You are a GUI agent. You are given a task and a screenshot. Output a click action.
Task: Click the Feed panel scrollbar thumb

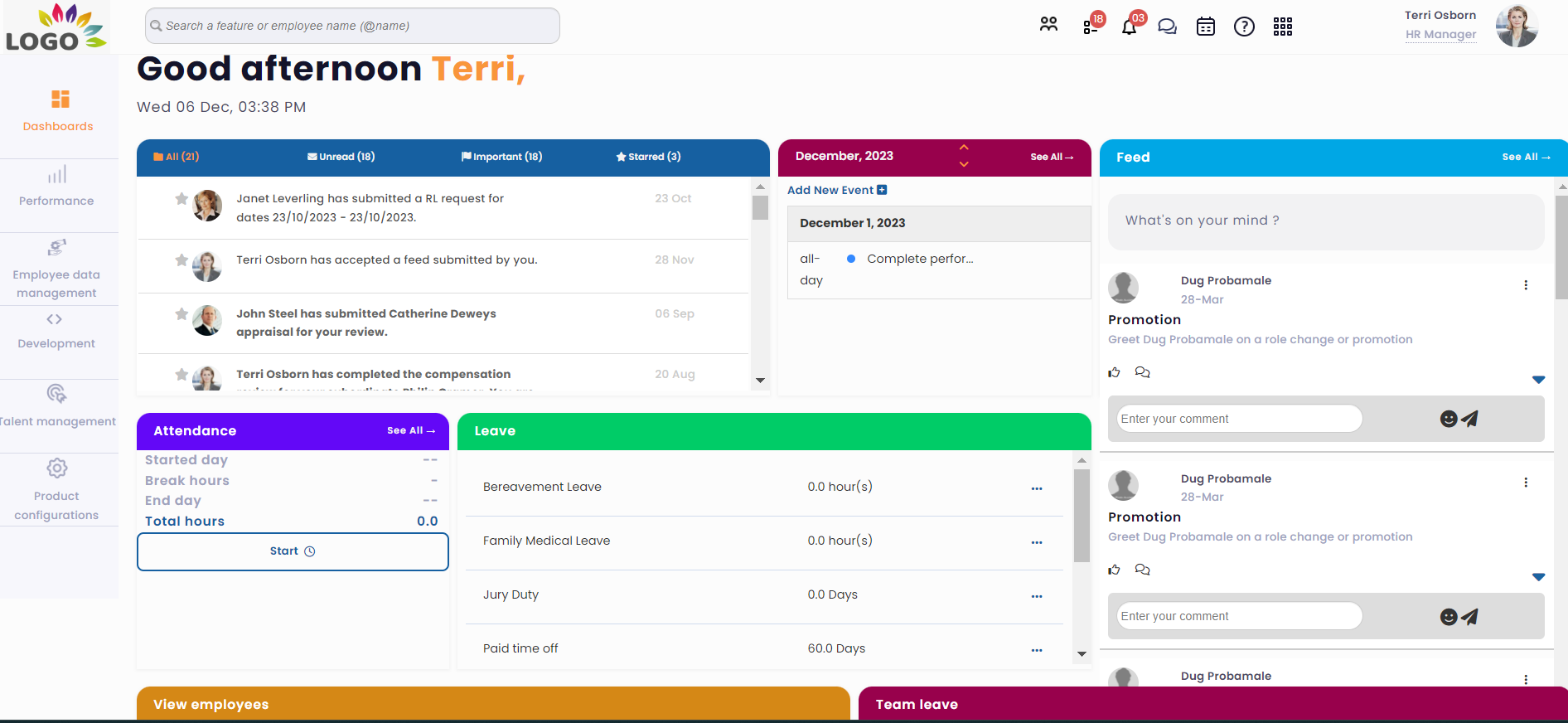coord(1561,247)
